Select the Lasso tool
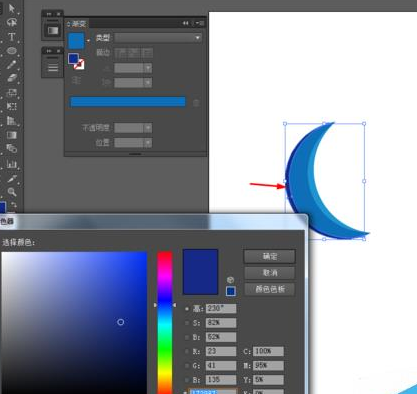Image resolution: width=417 pixels, height=394 pixels. tap(12, 23)
